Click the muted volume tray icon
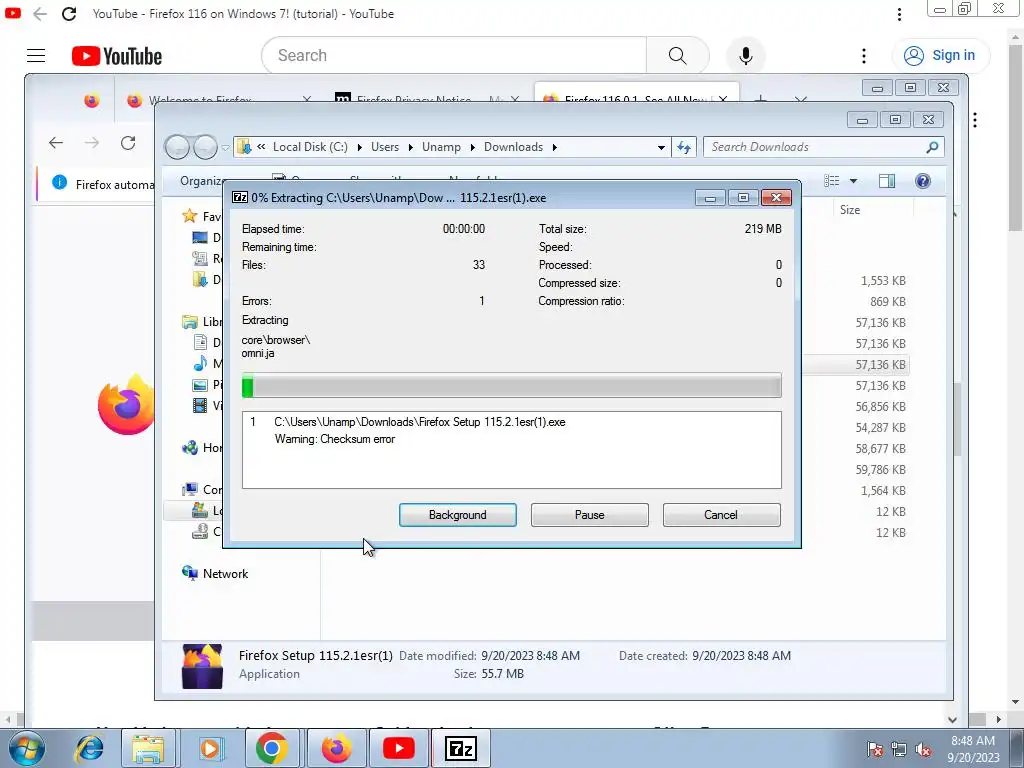Screen dimensions: 1024x768 click(923, 750)
